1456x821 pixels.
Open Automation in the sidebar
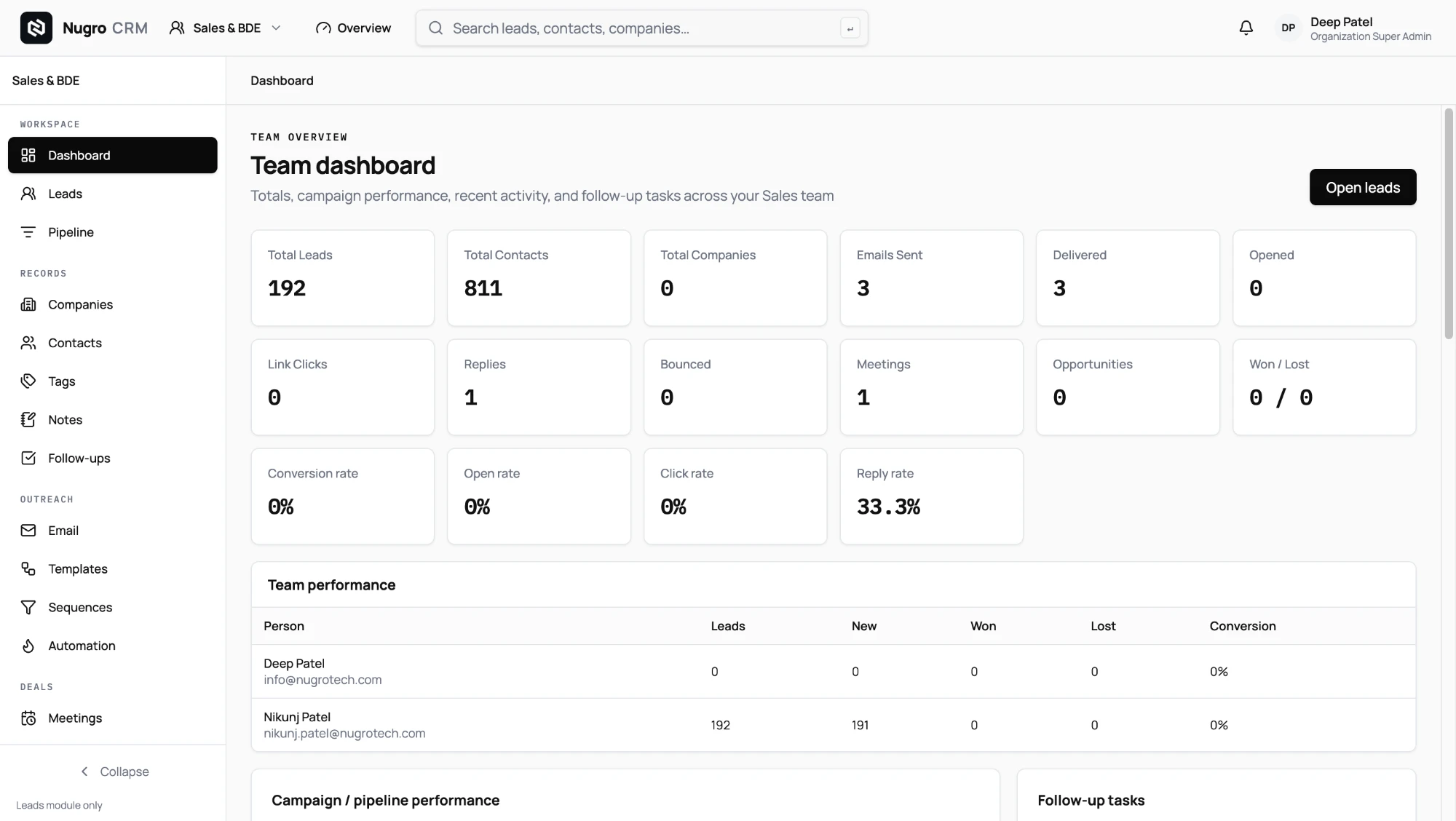[x=113, y=646]
